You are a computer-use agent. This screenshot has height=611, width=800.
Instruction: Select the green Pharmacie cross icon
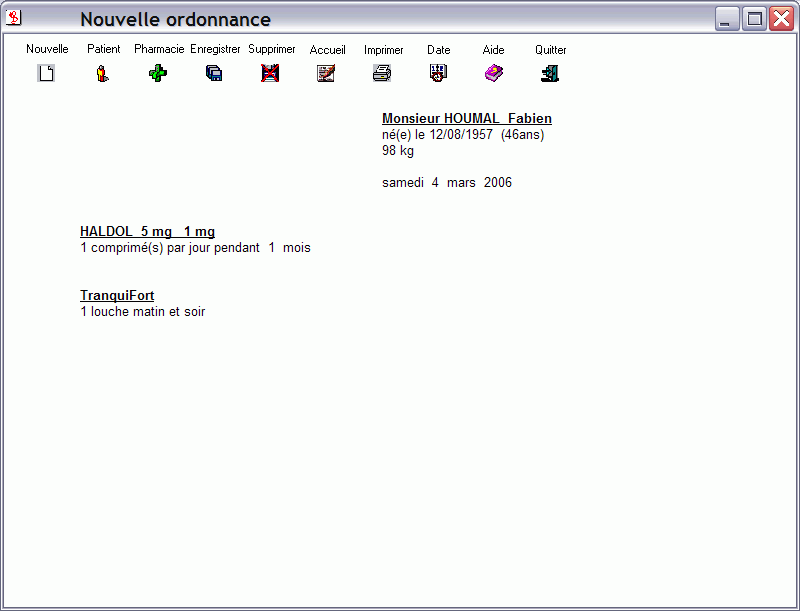point(158,73)
